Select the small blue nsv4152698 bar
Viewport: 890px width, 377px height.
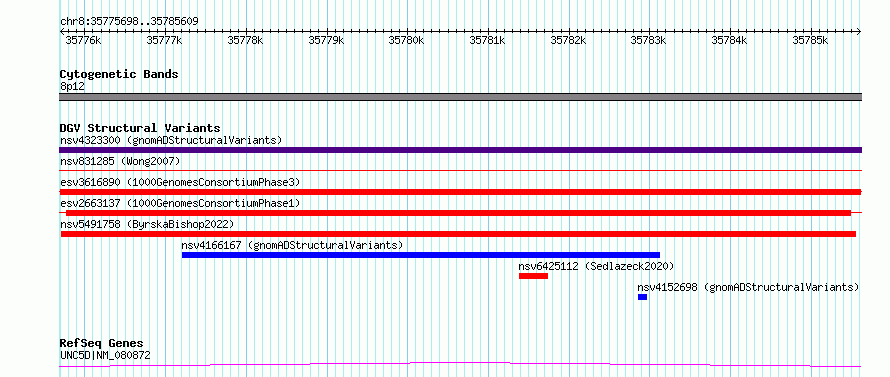(x=643, y=297)
